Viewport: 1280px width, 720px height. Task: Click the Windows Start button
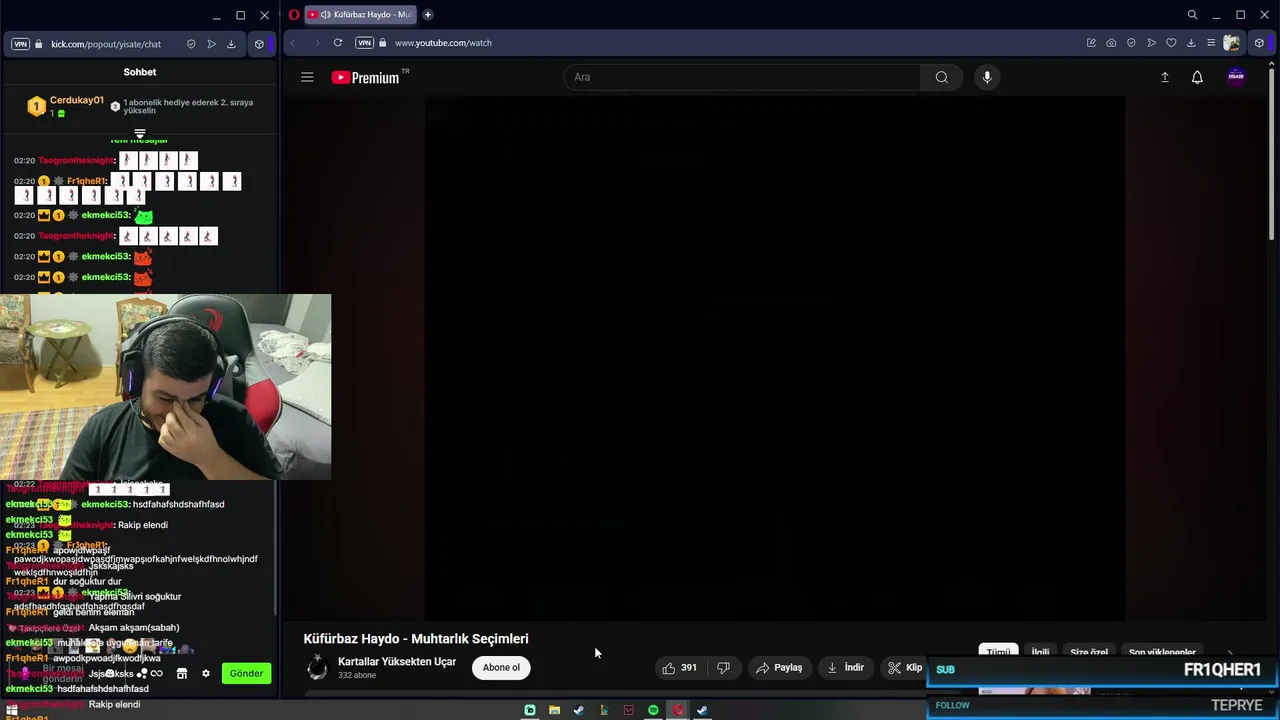point(12,710)
